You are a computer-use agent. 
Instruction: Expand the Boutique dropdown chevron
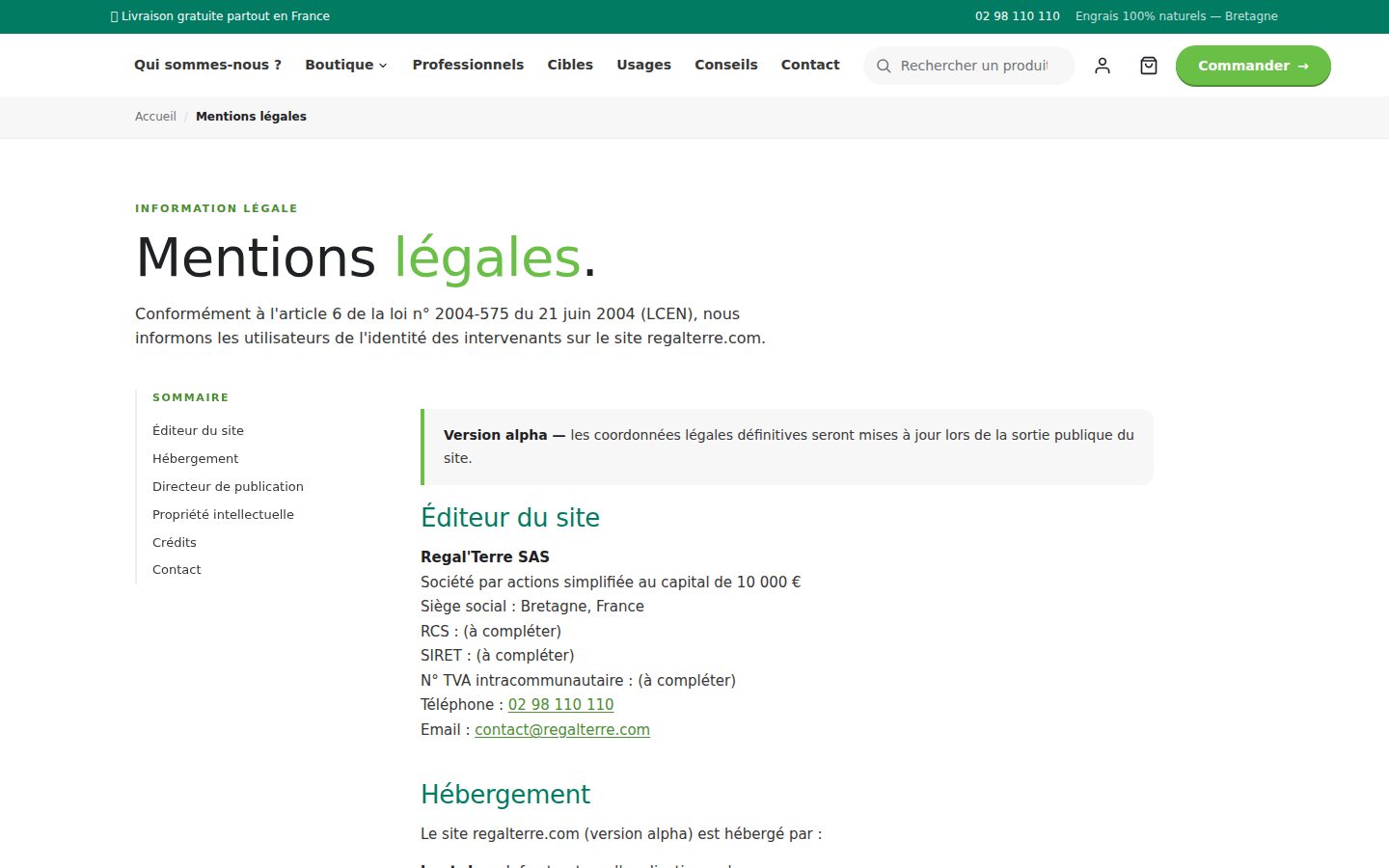click(383, 66)
